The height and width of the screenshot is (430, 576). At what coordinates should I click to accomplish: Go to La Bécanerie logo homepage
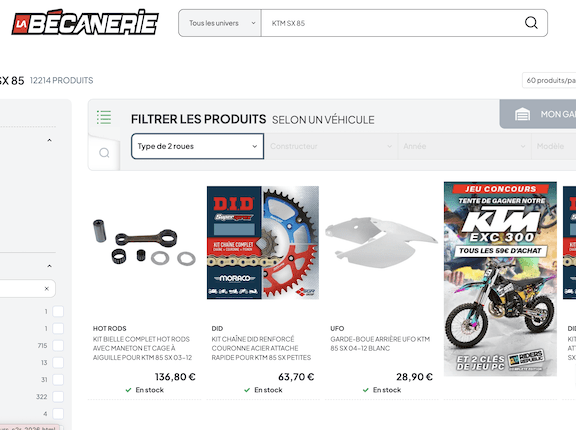click(85, 23)
